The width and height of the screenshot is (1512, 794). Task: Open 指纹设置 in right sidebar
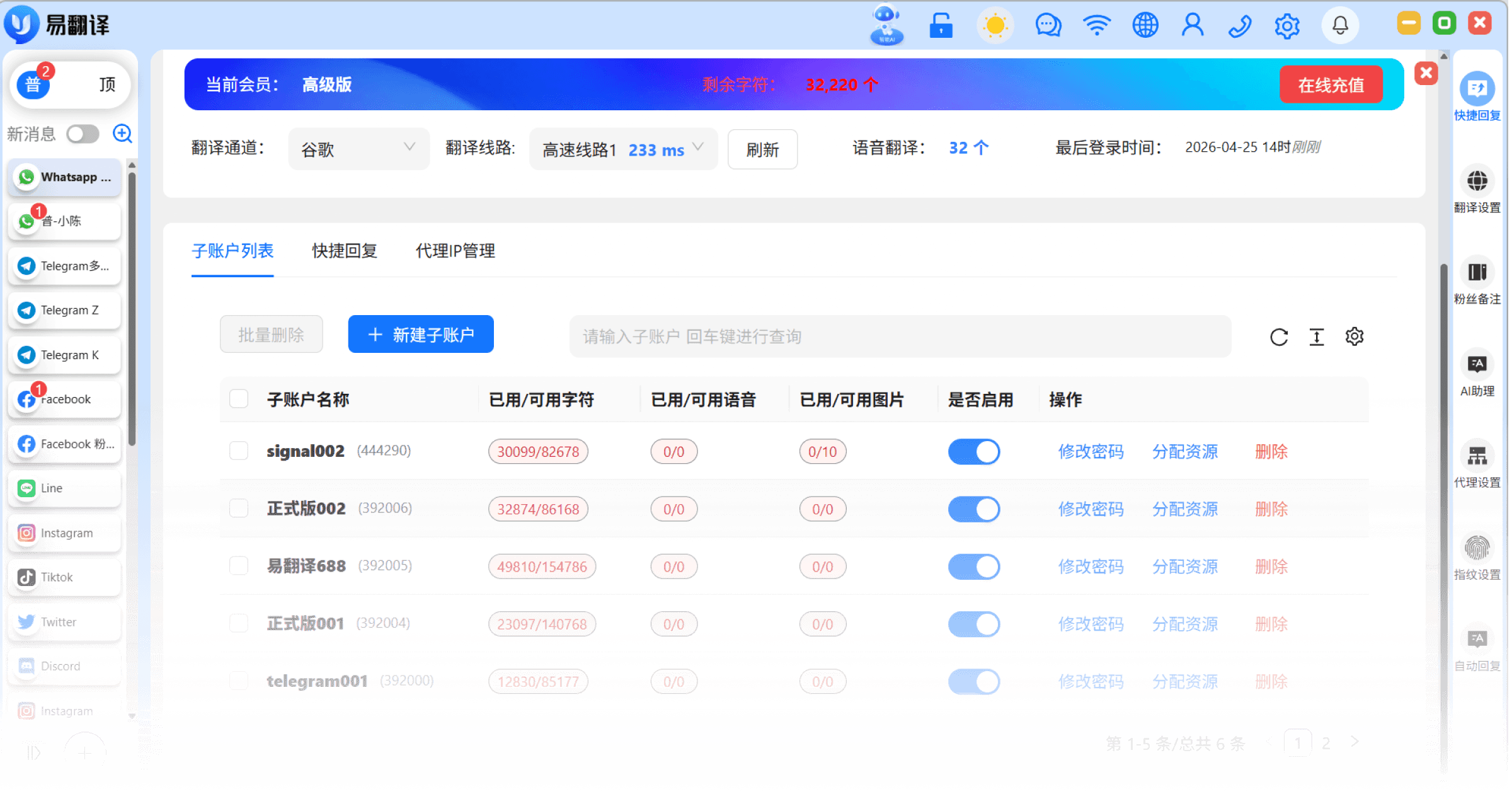tap(1477, 556)
